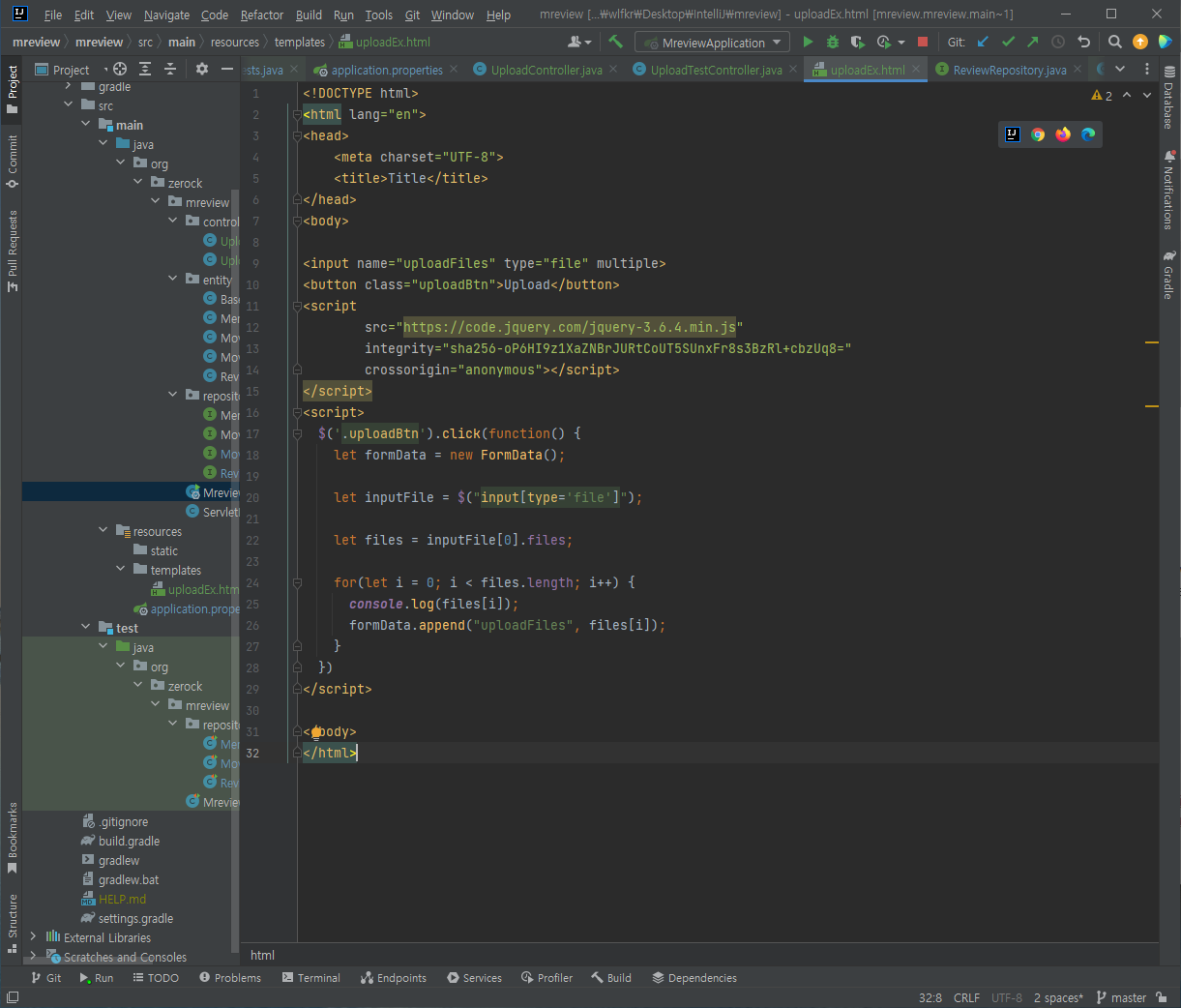Select build.gradle in project tree
Viewport: 1181px width, 1008px height.
coord(129,841)
